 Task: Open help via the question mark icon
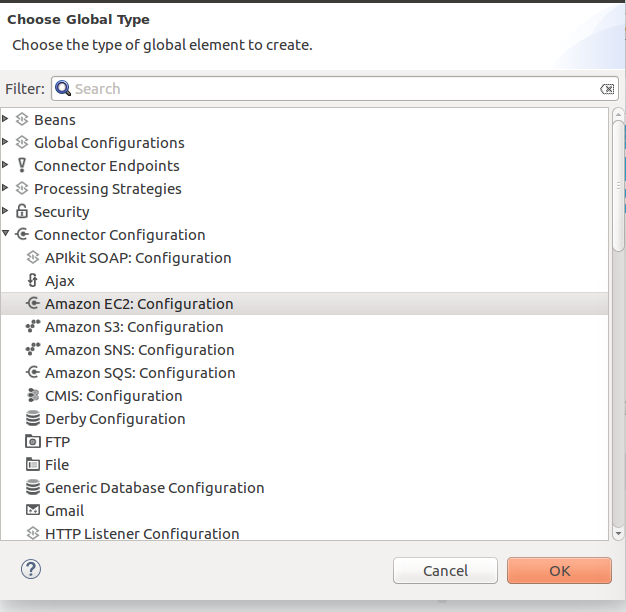[x=31, y=569]
